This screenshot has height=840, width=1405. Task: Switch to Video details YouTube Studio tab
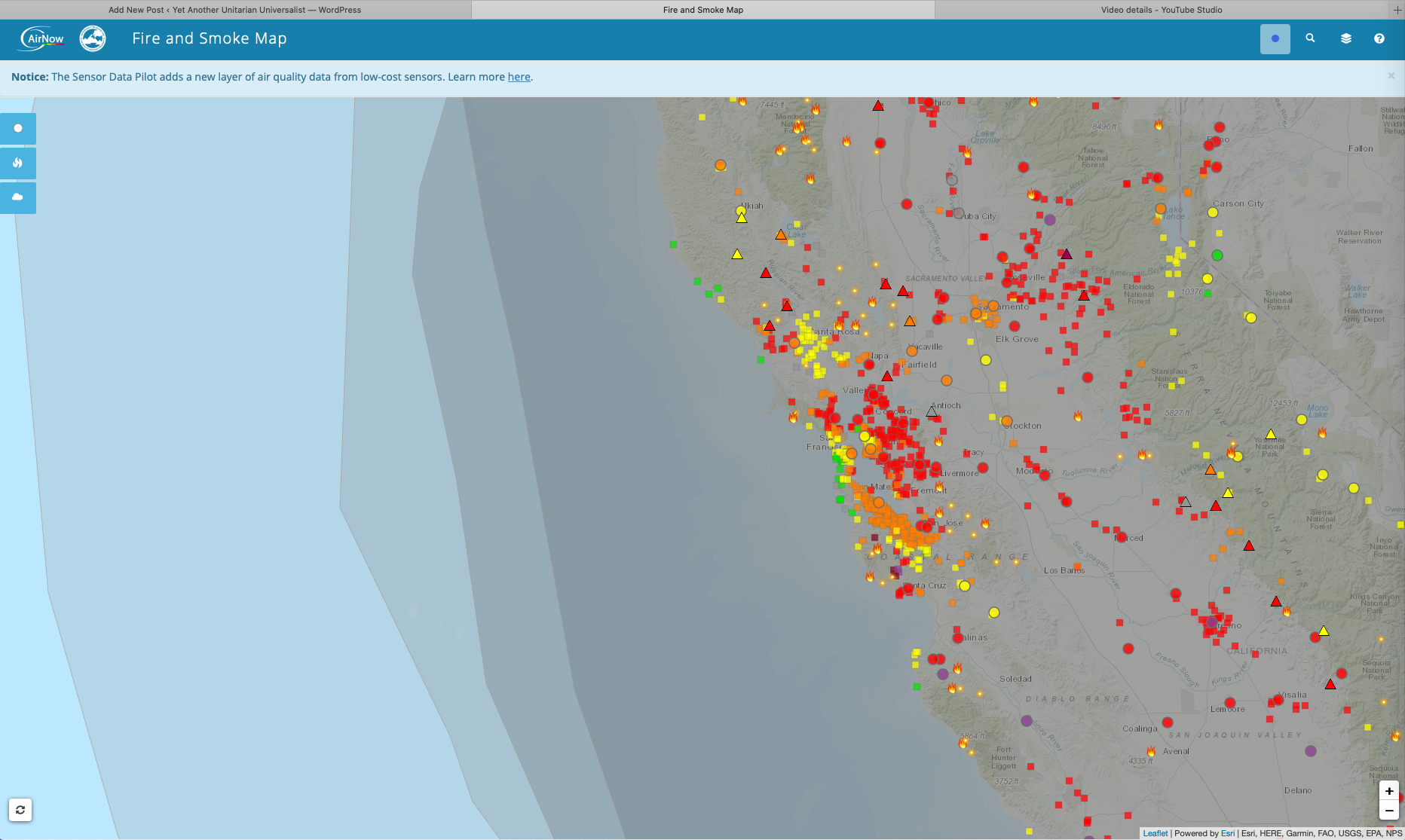point(1161,10)
